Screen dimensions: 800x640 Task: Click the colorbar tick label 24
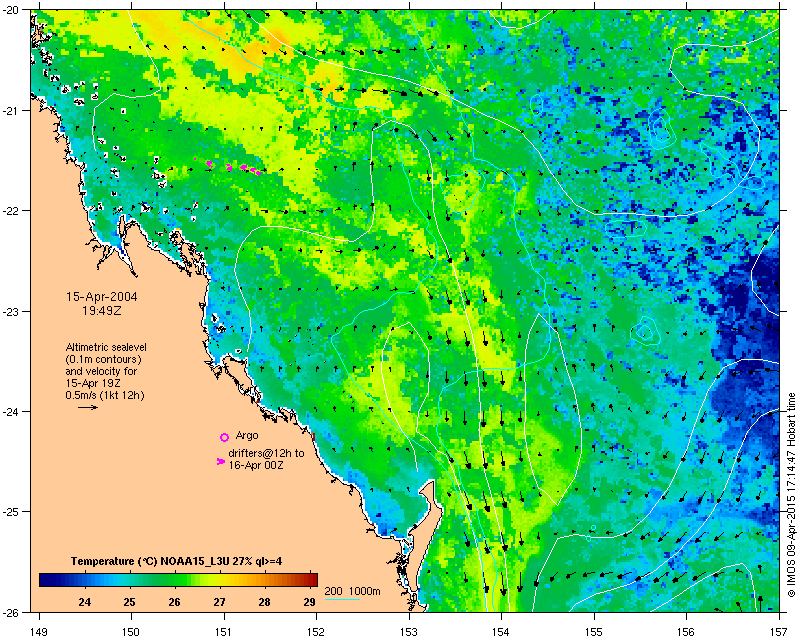pos(85,602)
